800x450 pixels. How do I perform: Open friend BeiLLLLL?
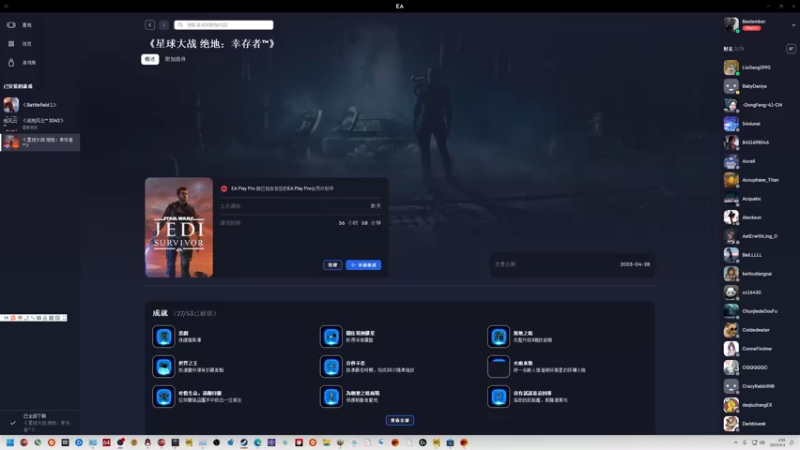pos(758,255)
